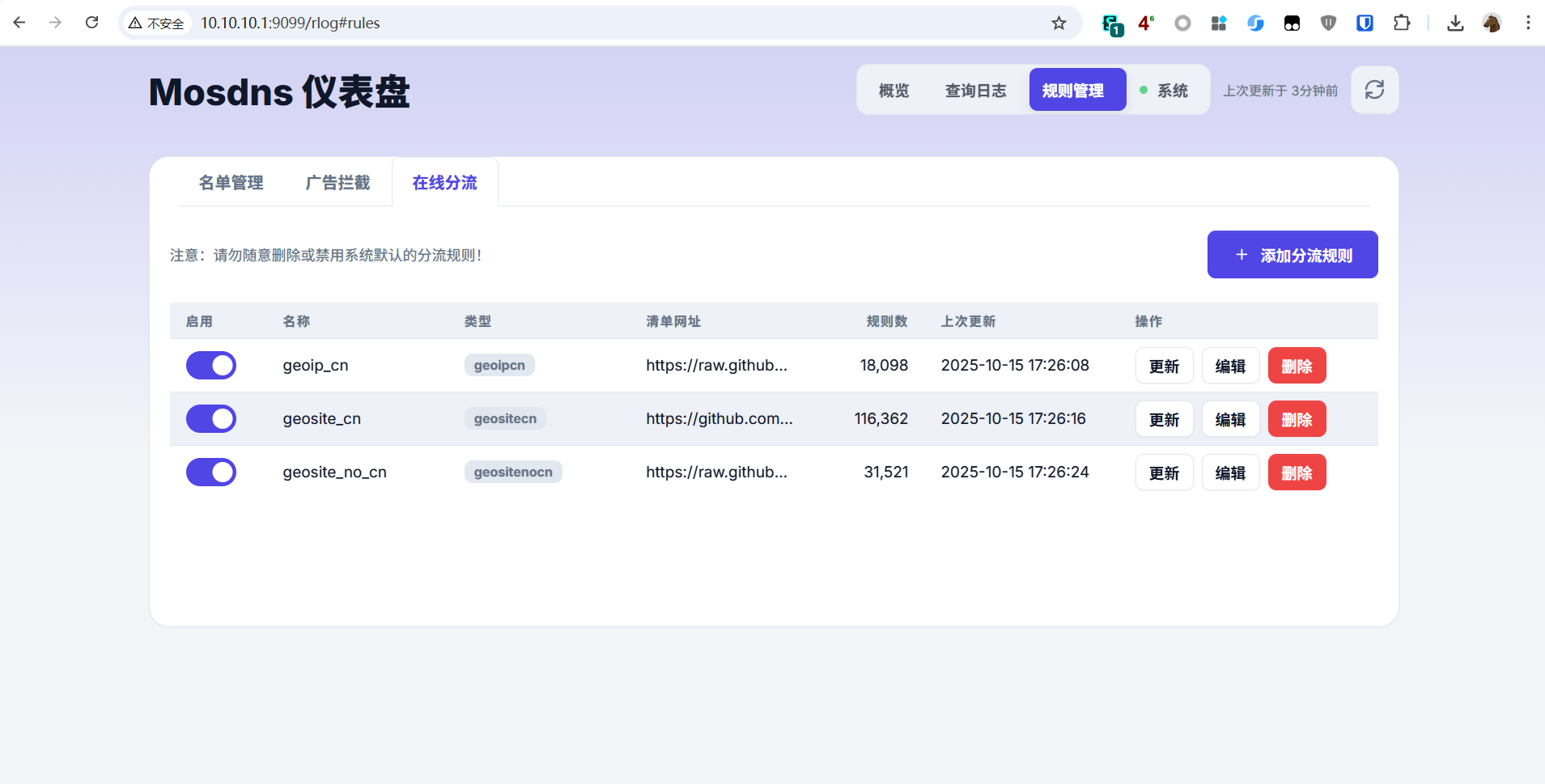Open the browser profile avatar
The width and height of the screenshot is (1545, 784).
tap(1493, 23)
